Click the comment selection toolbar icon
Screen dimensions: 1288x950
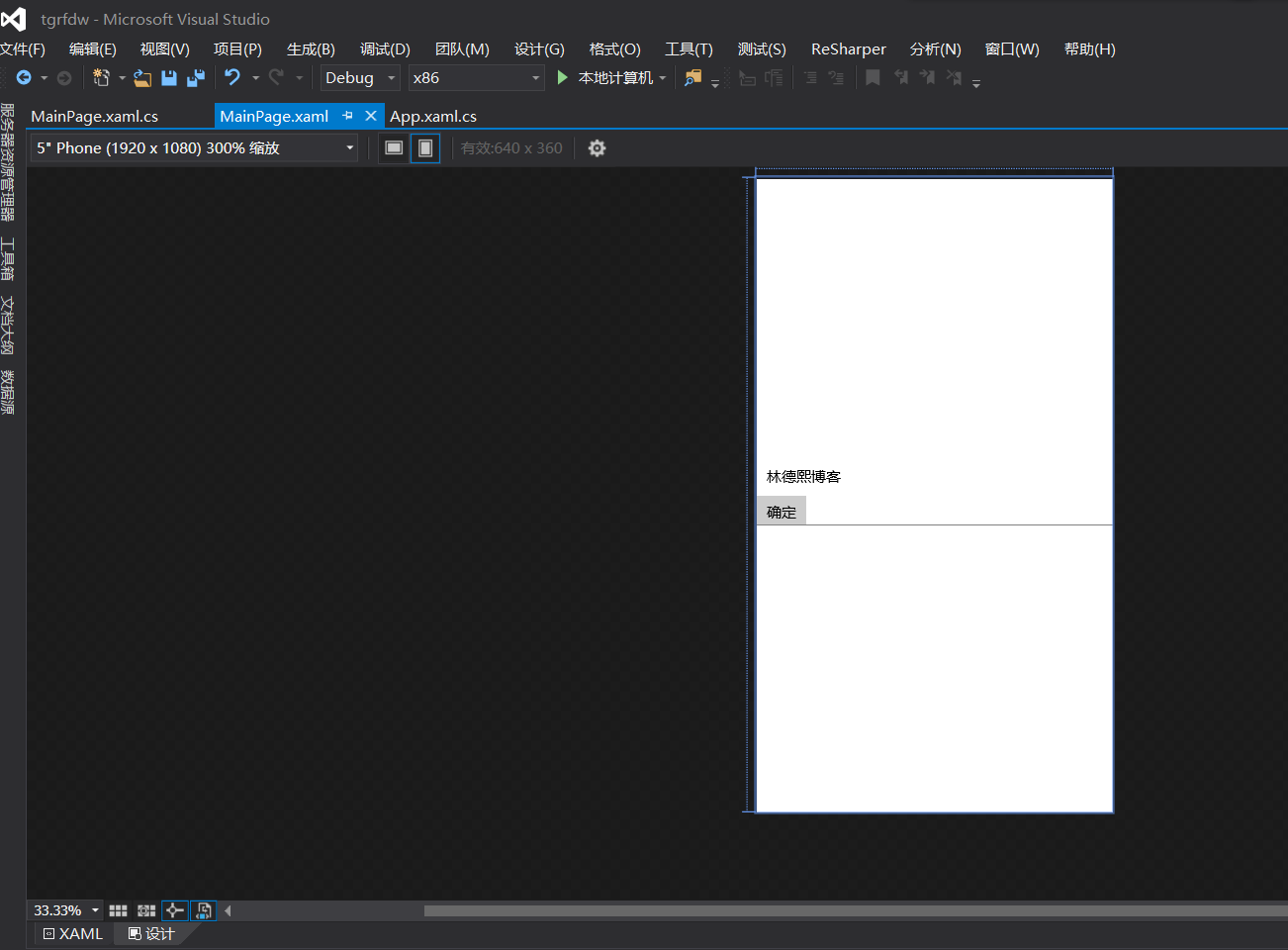(x=748, y=77)
